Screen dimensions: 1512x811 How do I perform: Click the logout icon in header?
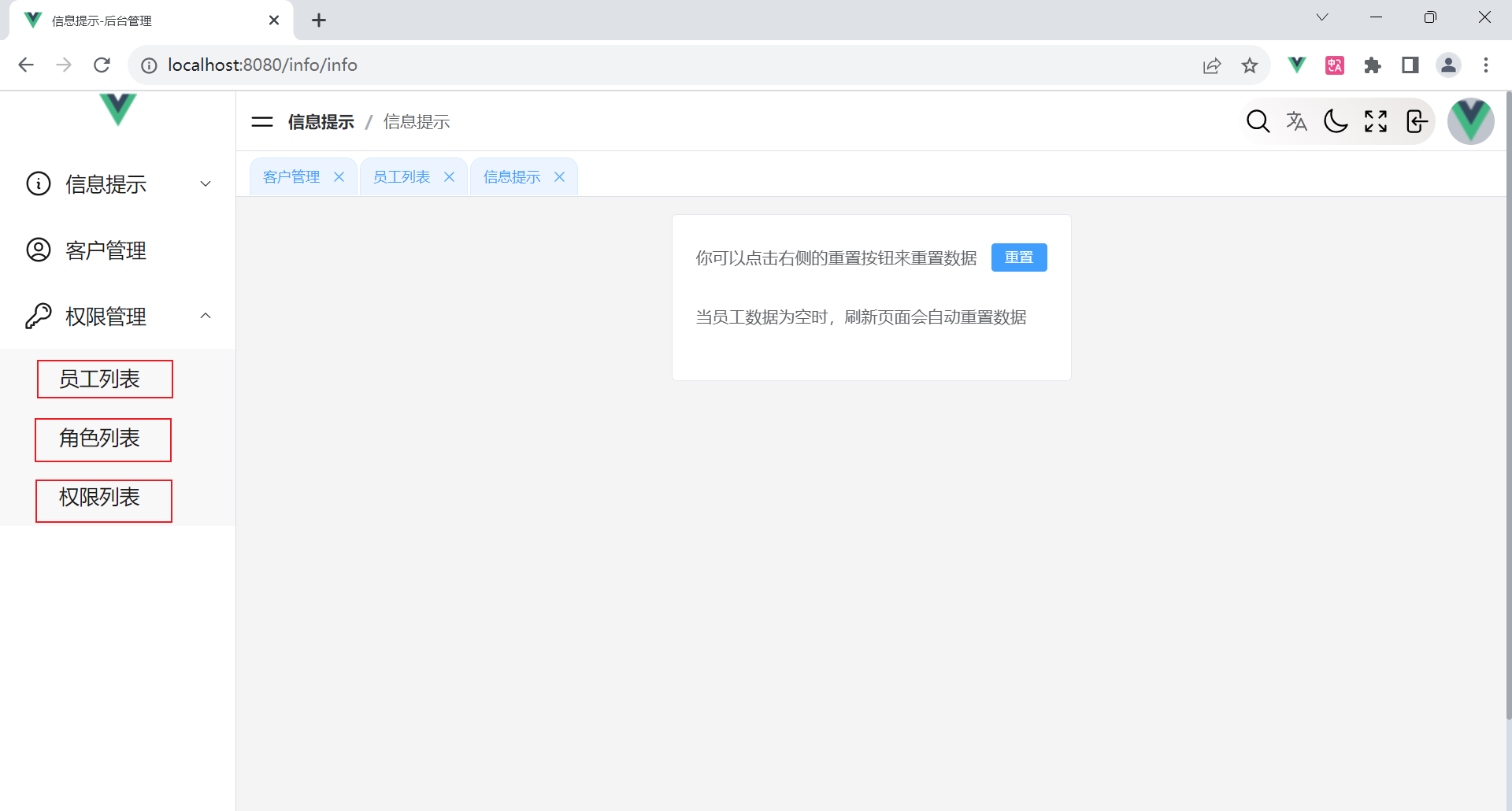pyautogui.click(x=1416, y=121)
